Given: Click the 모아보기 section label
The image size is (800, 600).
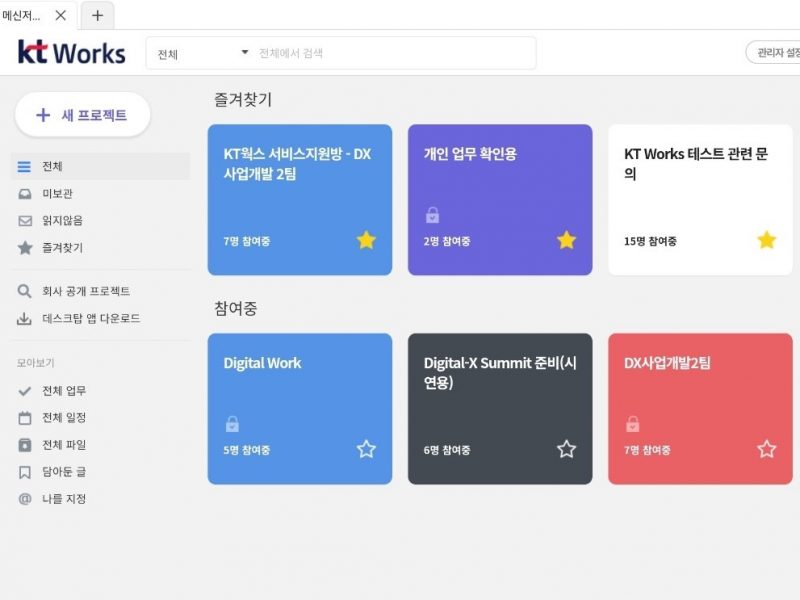Looking at the screenshot, I should click(x=35, y=363).
